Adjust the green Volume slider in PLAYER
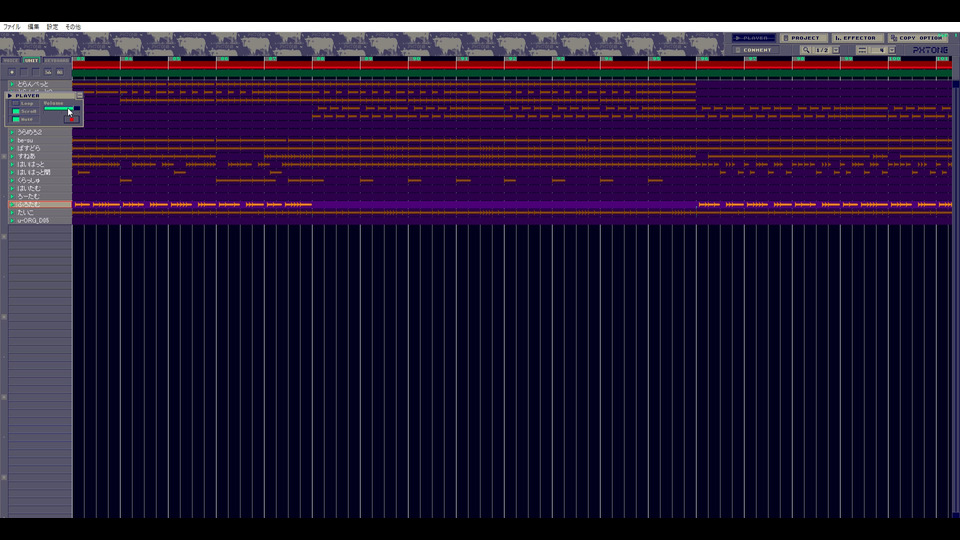Viewport: 960px width, 540px height. coord(62,108)
